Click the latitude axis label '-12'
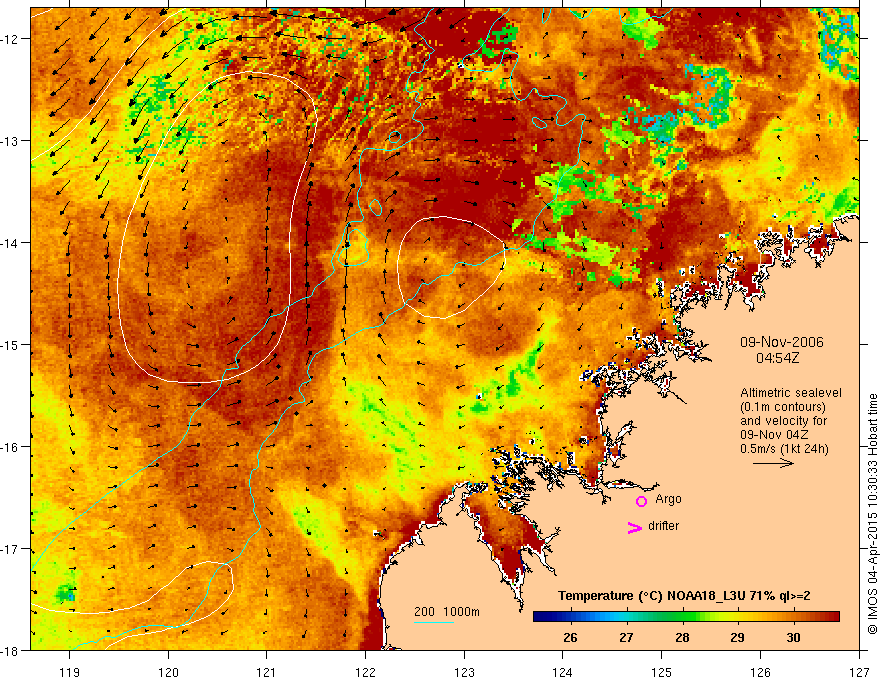 [11, 39]
